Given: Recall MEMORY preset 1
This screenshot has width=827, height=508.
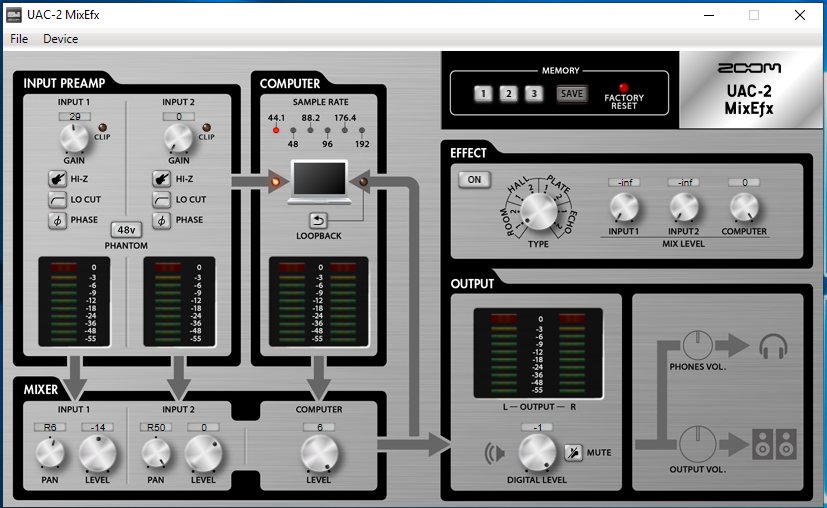Looking at the screenshot, I should pos(483,93).
